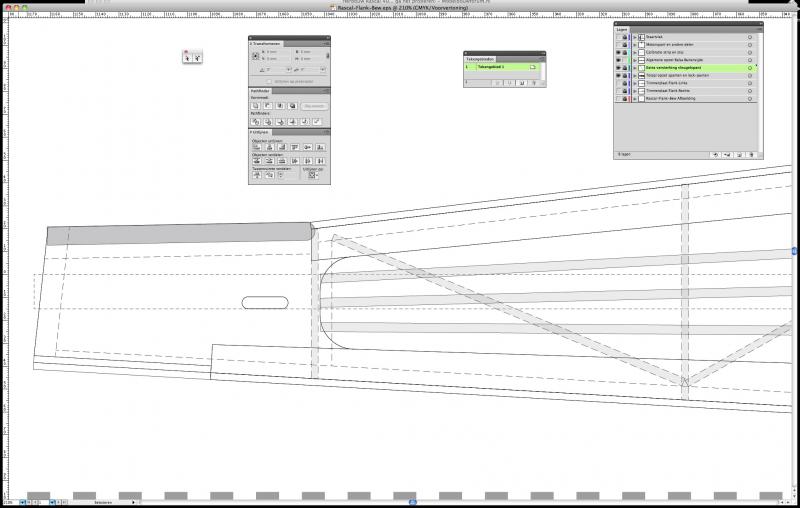Align objects to vertical top edge
The image size is (800, 508).
click(295, 147)
